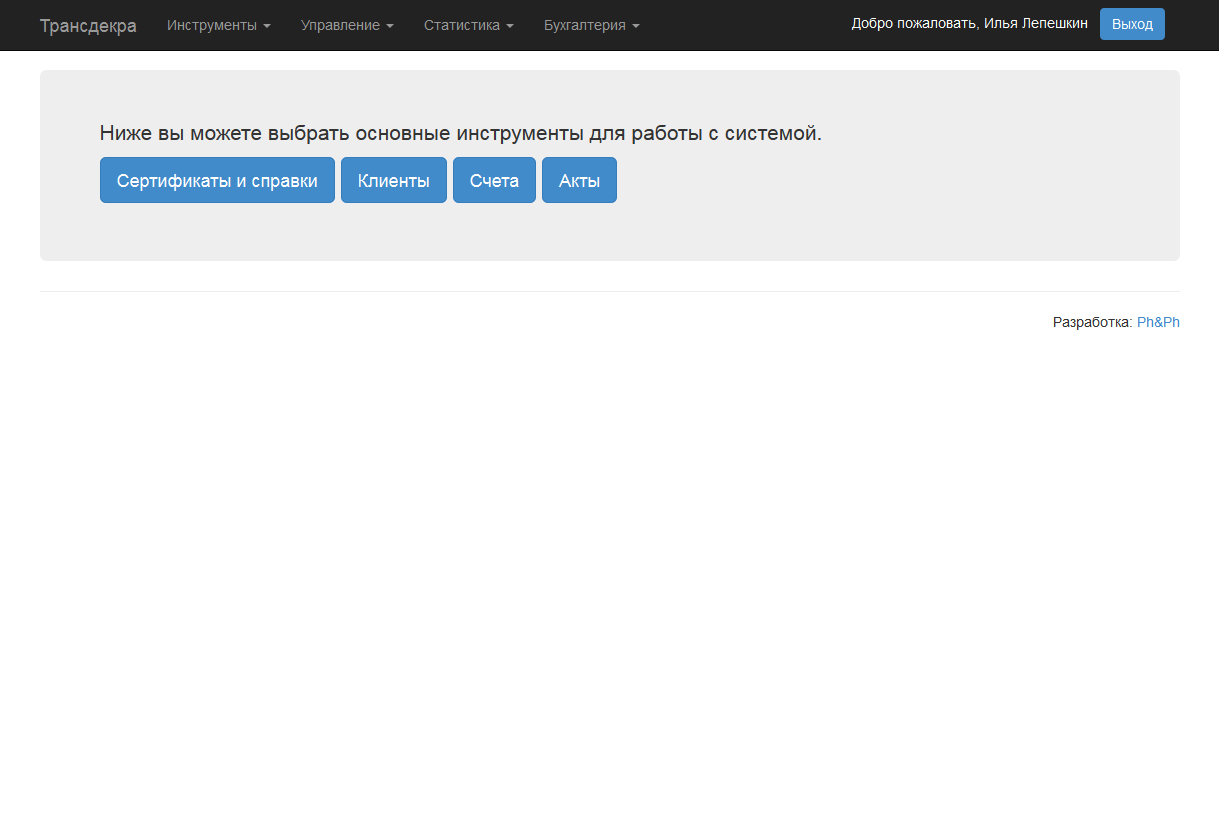Open the Счета section
This screenshot has height=828, width=1219.
tap(494, 180)
